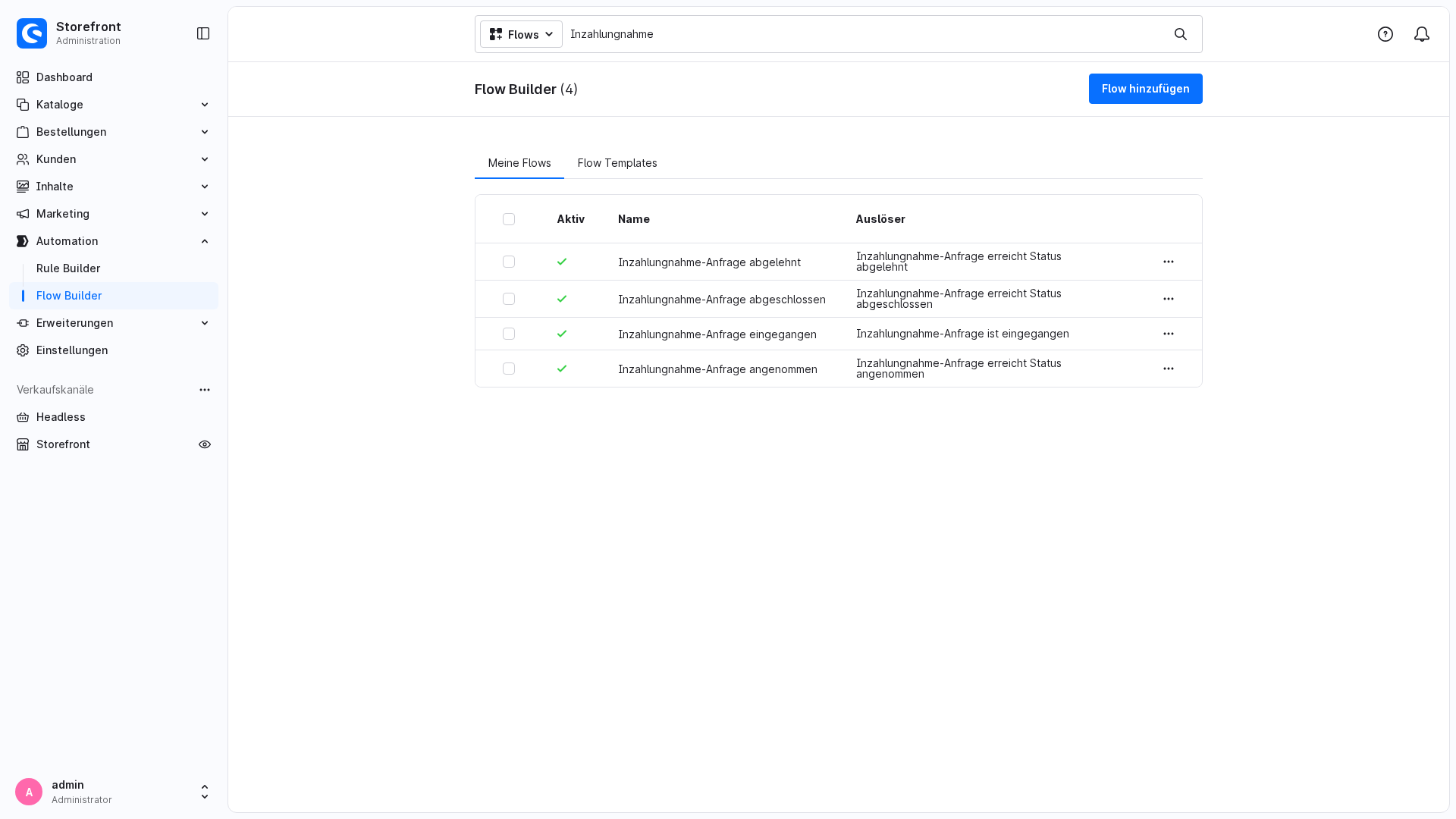Check the 'Inzahlungnahme-Anfrage angenommen' row checkbox
Image resolution: width=1456 pixels, height=819 pixels.
coord(509,369)
